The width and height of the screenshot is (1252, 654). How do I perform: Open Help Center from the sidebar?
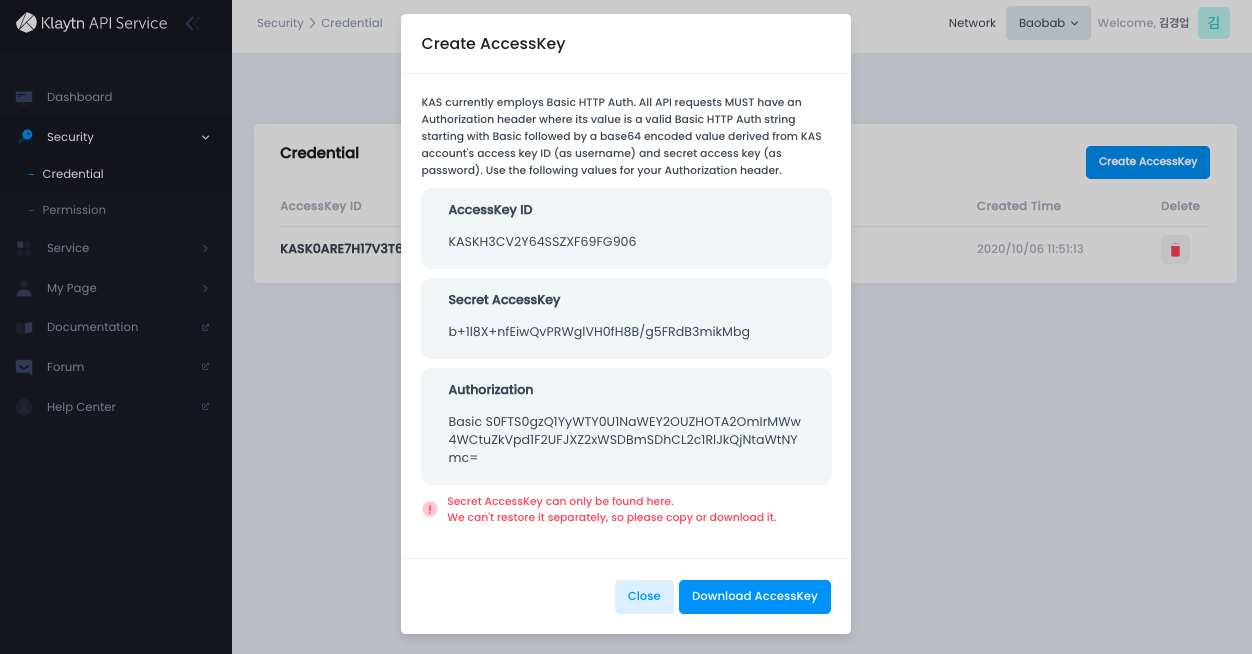pos(81,407)
